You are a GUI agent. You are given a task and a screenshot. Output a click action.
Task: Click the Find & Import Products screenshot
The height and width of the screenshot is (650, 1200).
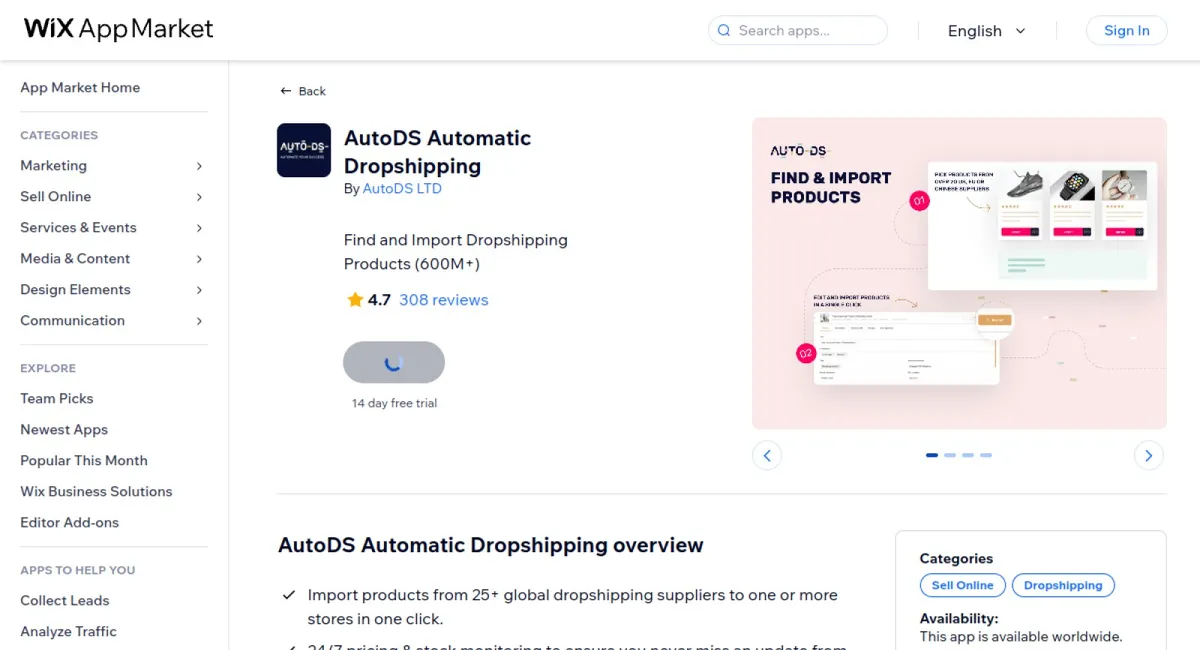pyautogui.click(x=959, y=273)
